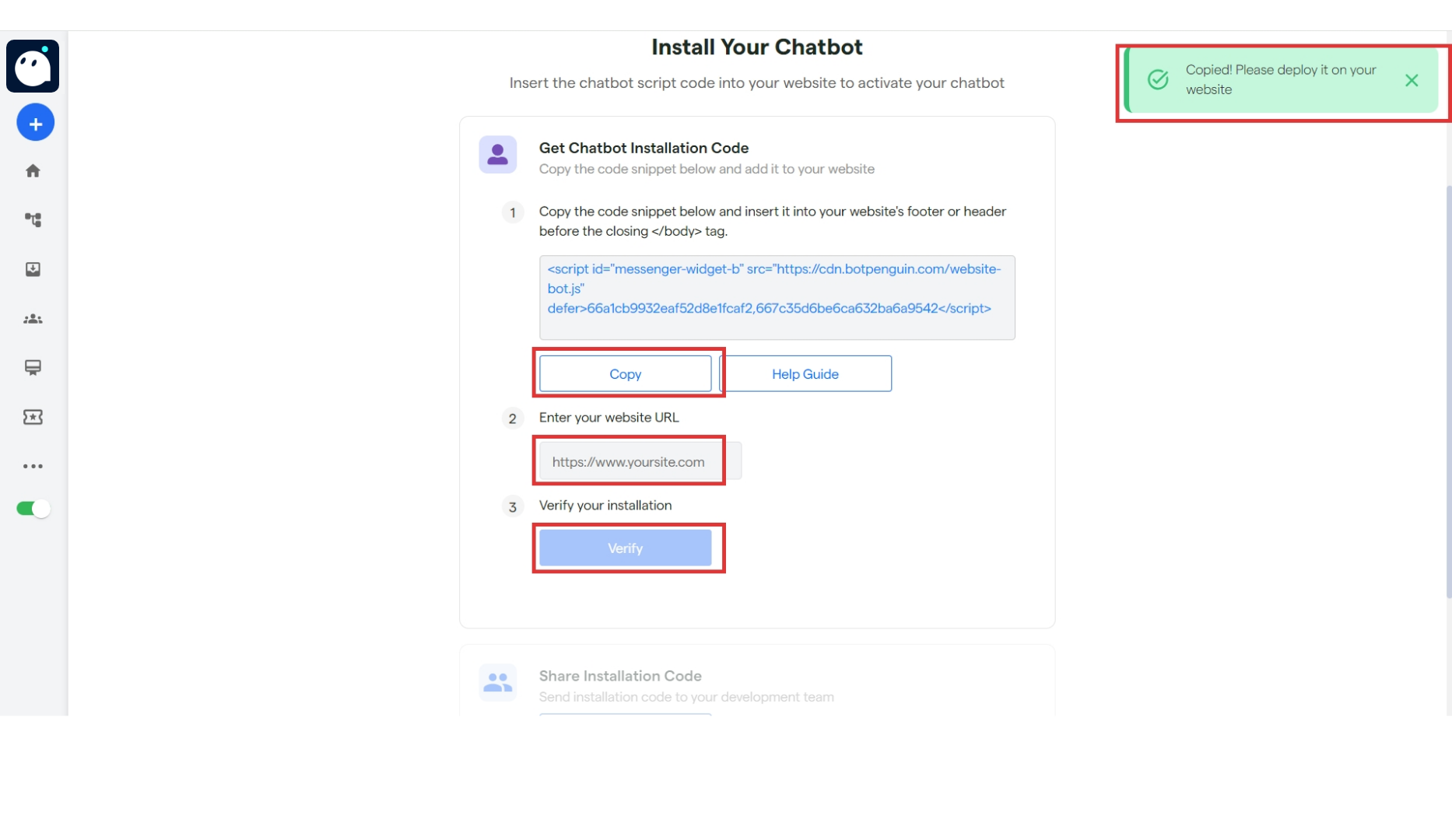Select the team avatar beside Share Installation Code
The image size is (1452, 840).
point(498,682)
